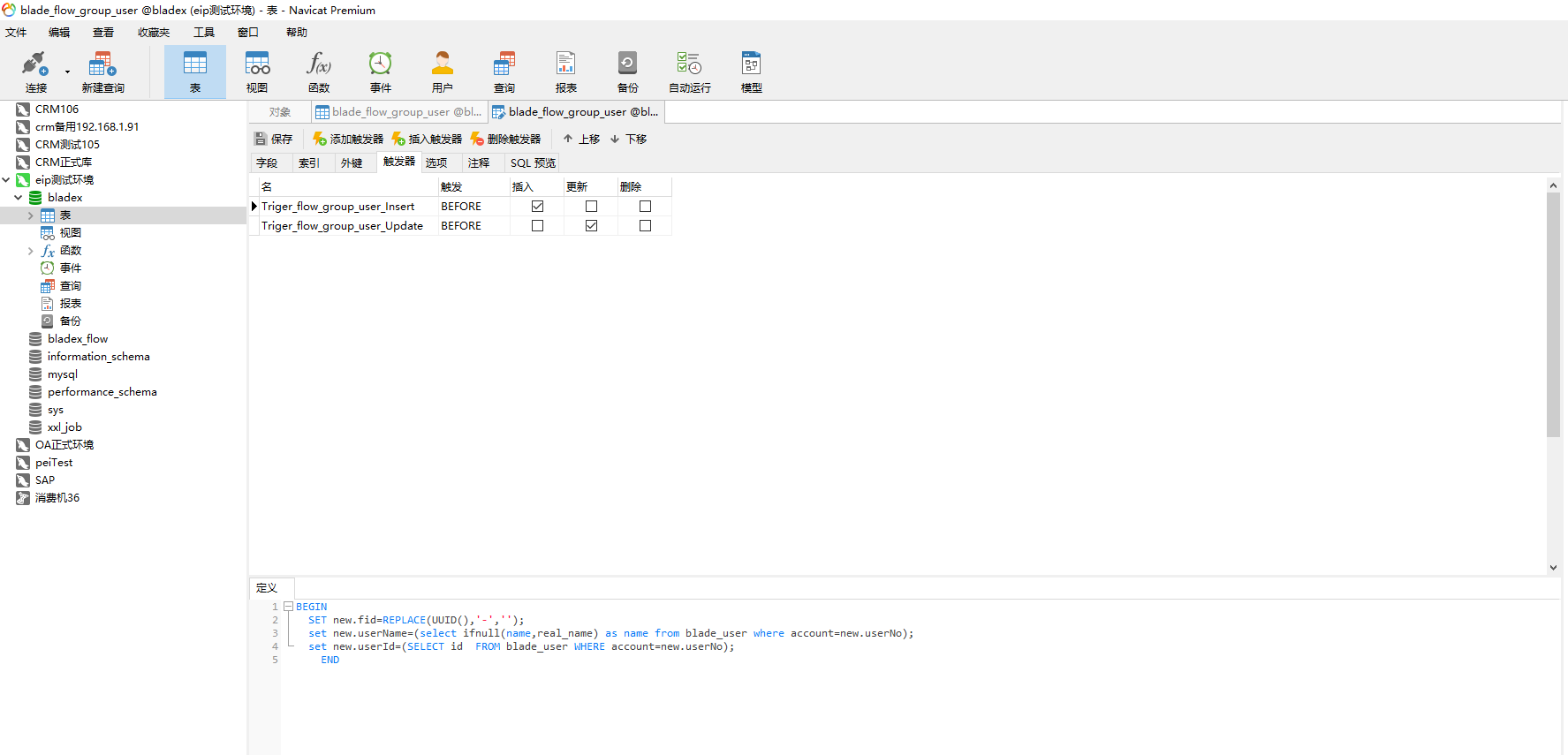Click BEFORE cell of Triger_flow_group_user_Update
This screenshot has height=755, width=1568.
point(473,225)
